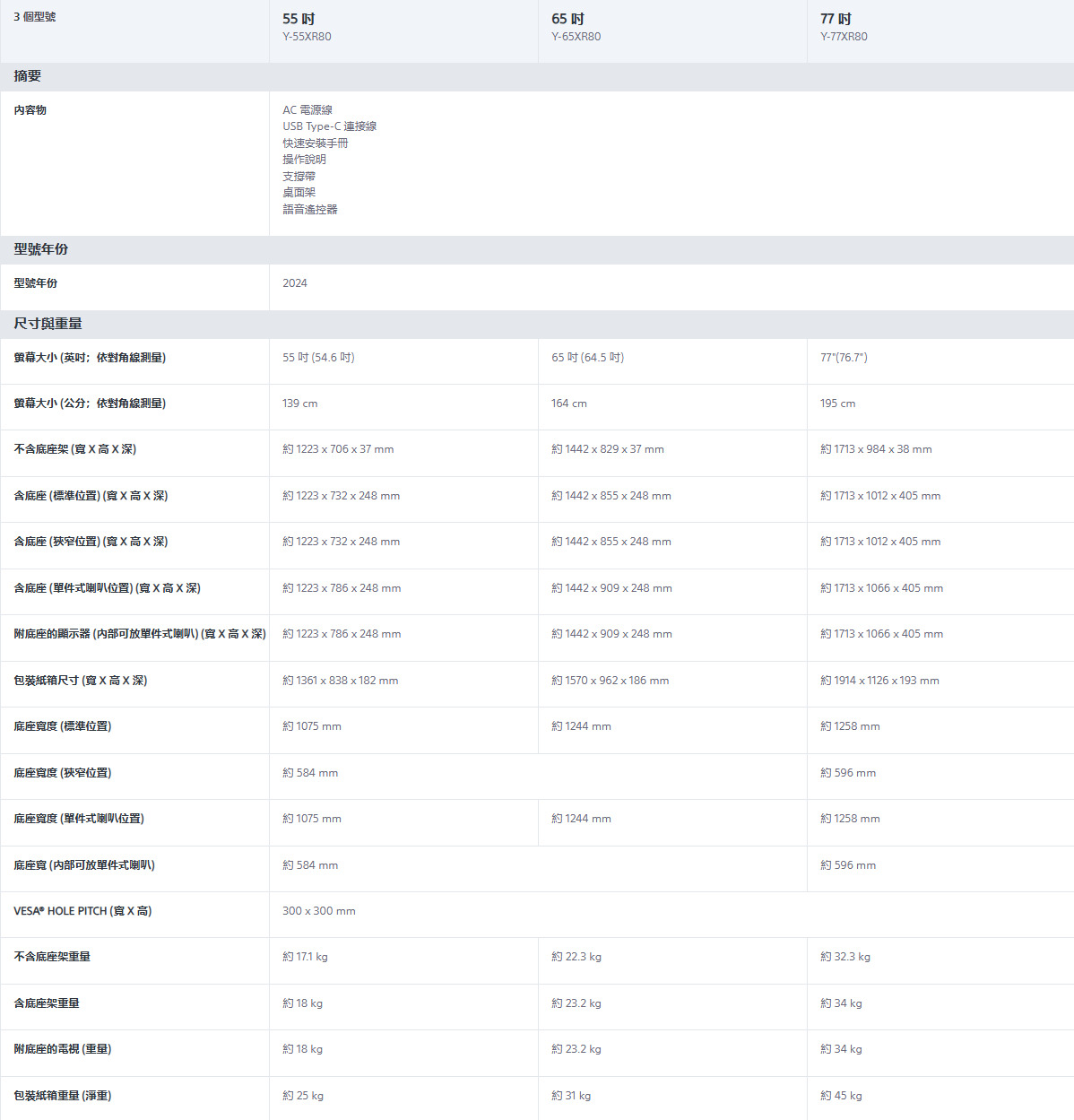The image size is (1074, 1120).
Task: Click the 包裝紙箱尺寸 row label
Action: (x=81, y=681)
